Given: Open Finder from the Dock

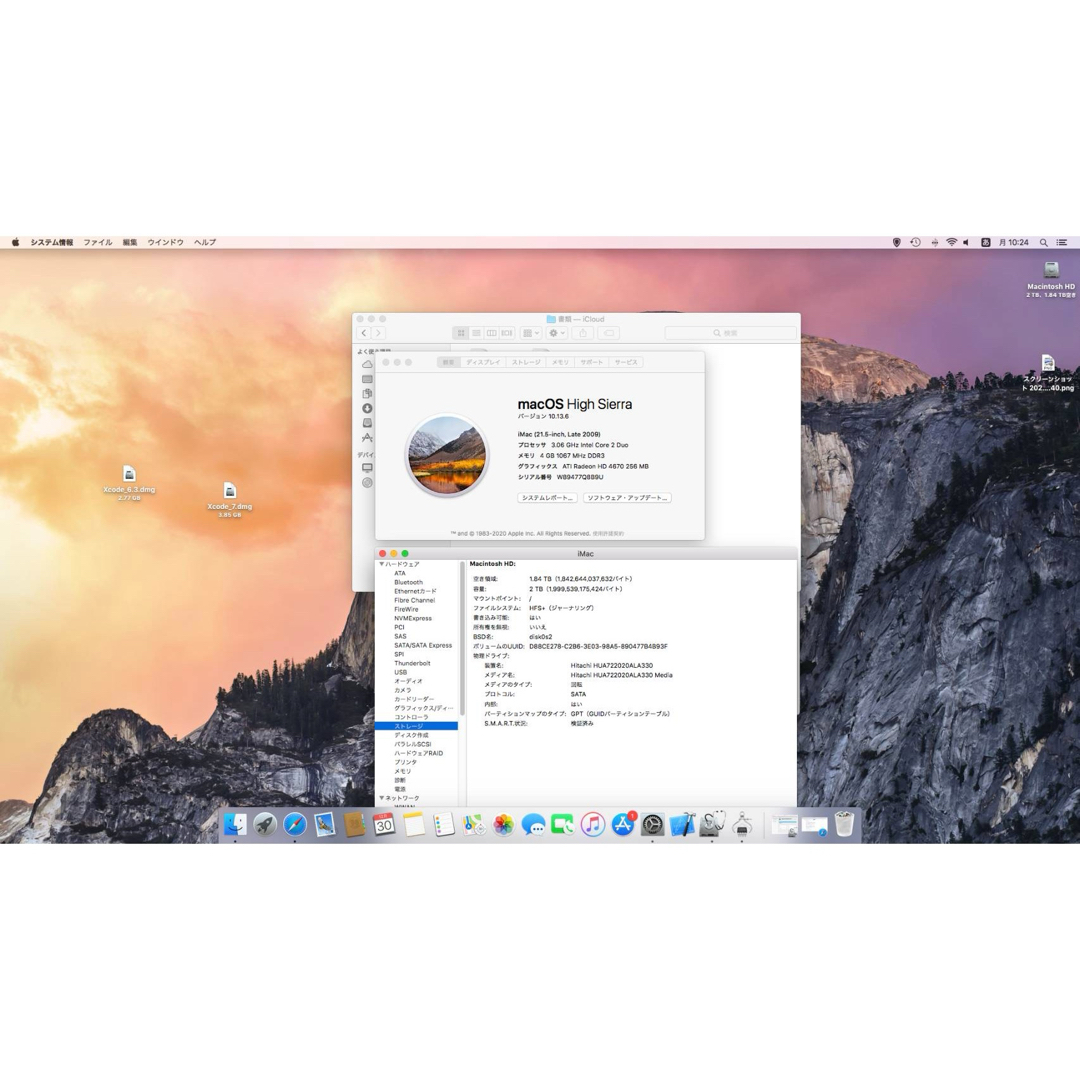Looking at the screenshot, I should pyautogui.click(x=235, y=824).
